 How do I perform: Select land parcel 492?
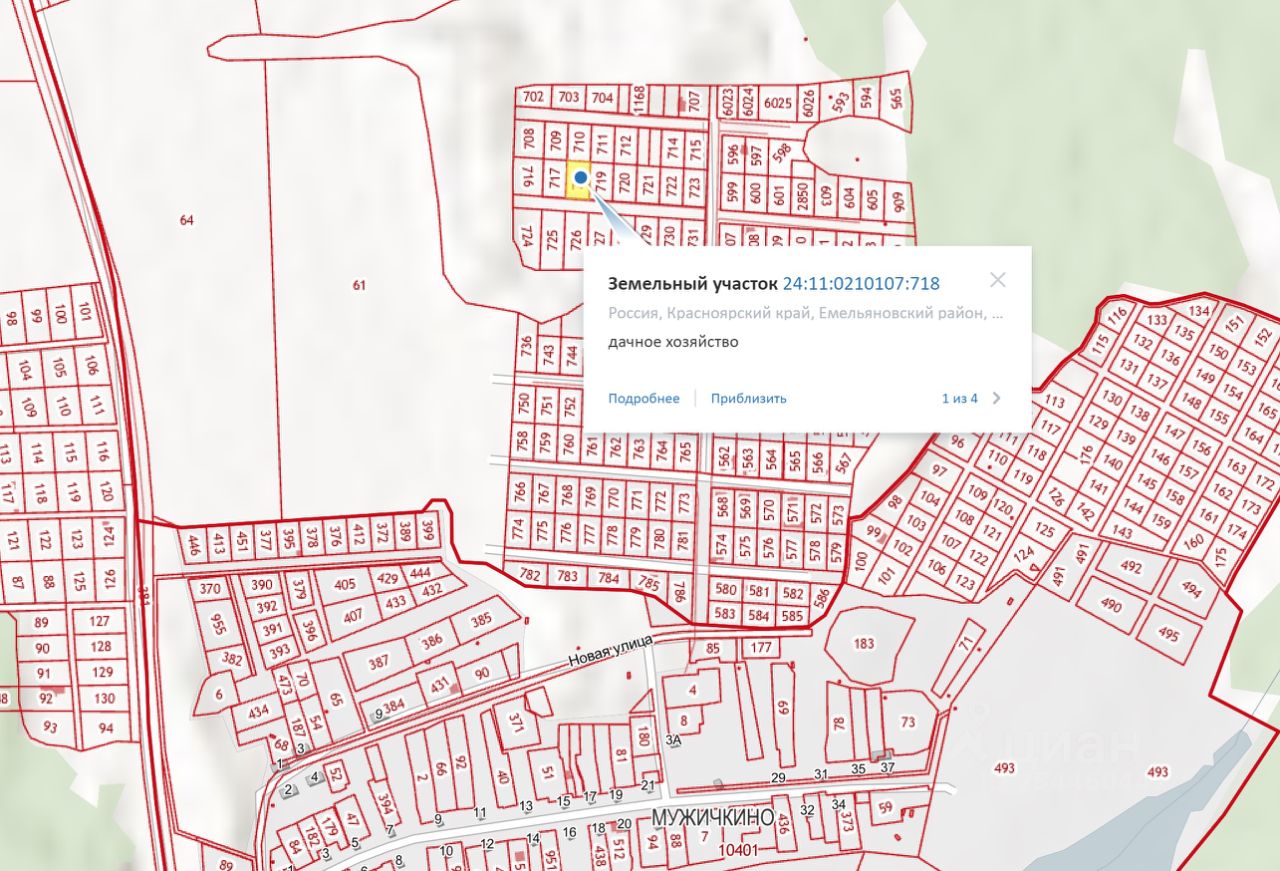click(1131, 566)
